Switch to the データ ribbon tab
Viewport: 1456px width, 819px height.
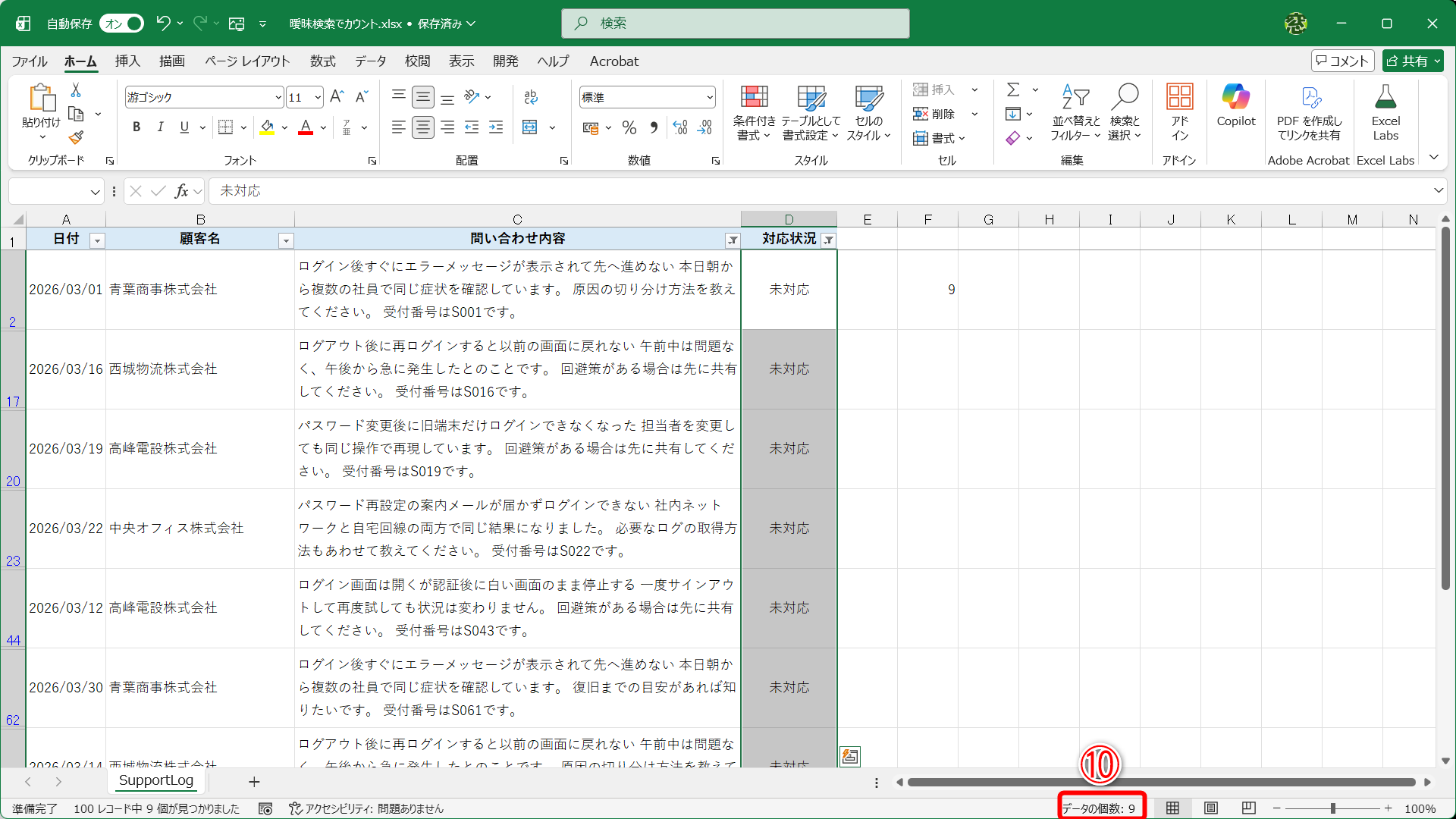pos(370,61)
